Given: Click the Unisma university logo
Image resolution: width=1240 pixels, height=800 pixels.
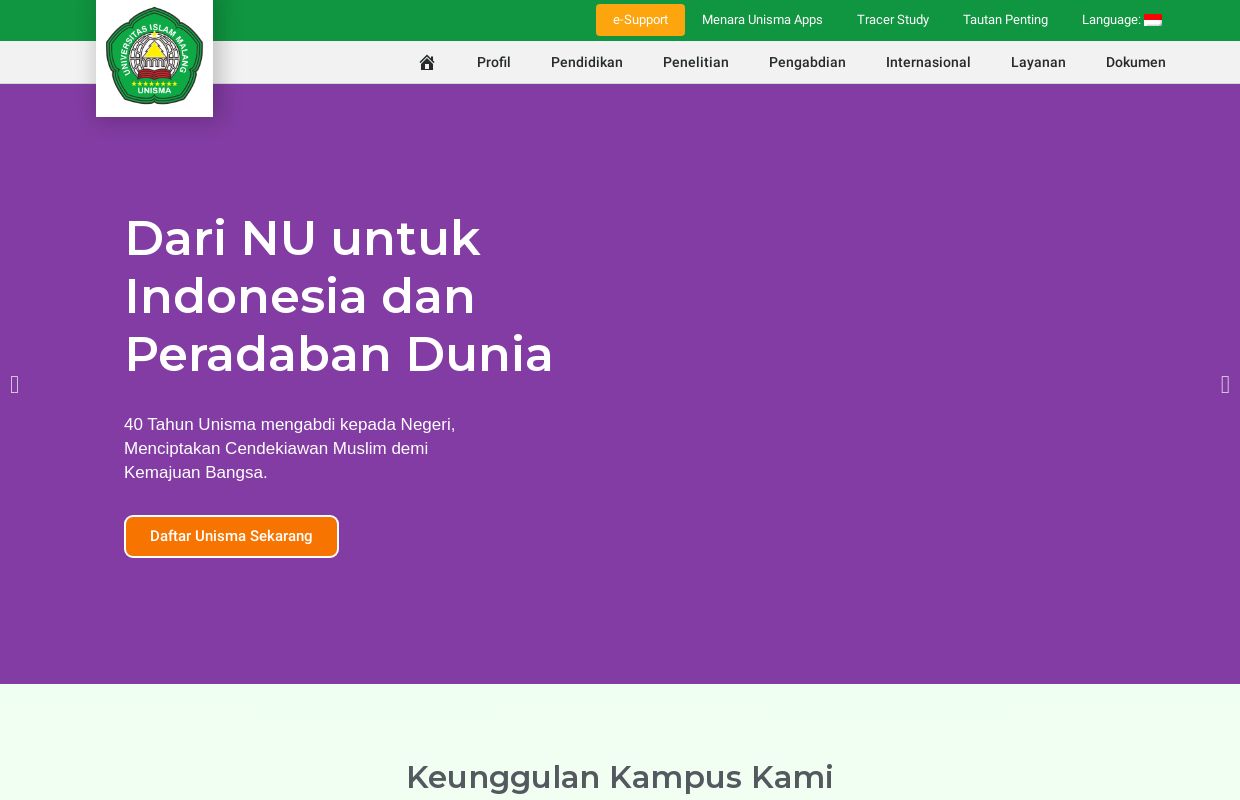Looking at the screenshot, I should point(154,56).
